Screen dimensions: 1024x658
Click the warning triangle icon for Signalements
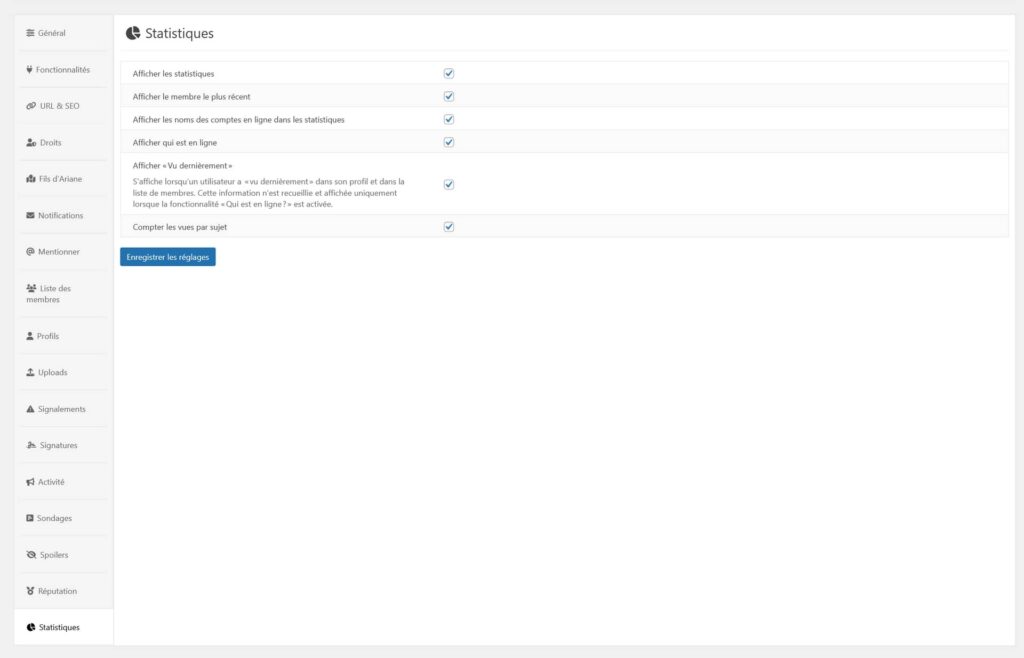coord(28,408)
